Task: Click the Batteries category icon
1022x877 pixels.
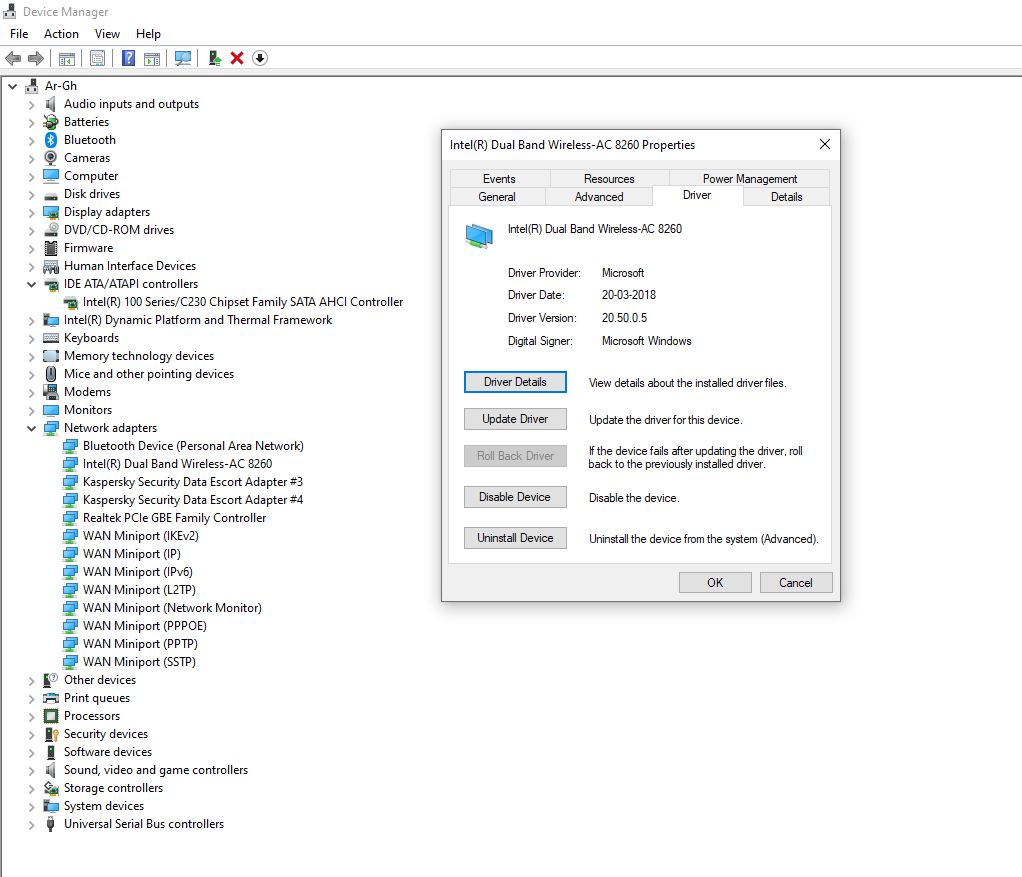Action: [x=51, y=122]
